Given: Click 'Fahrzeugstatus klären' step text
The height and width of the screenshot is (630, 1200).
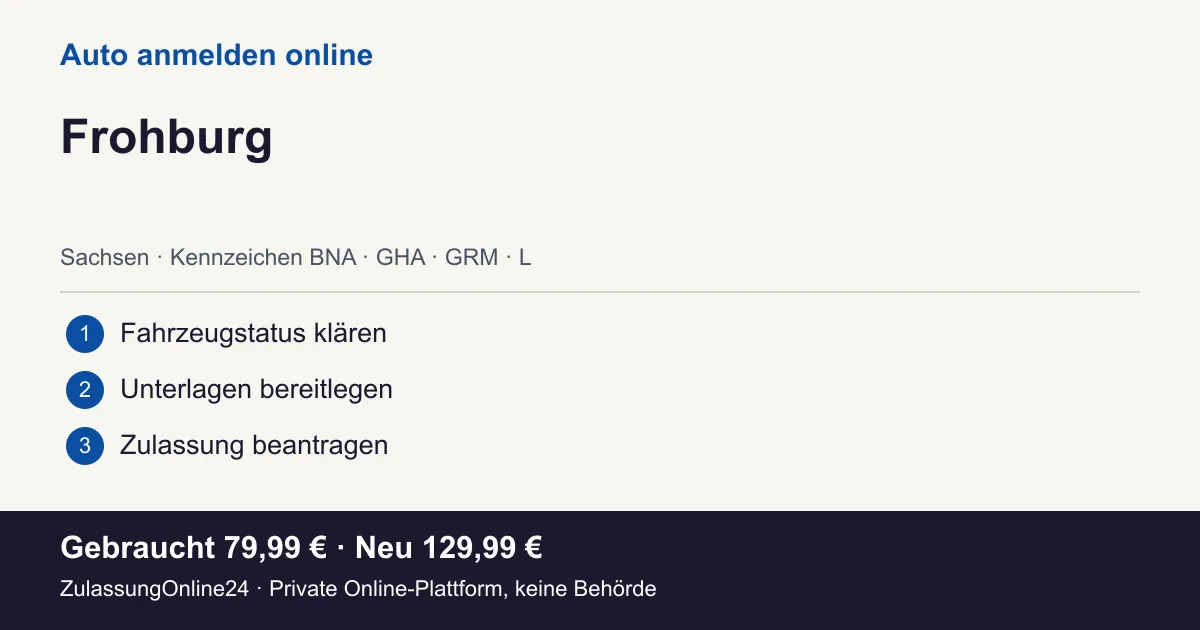Looking at the screenshot, I should pyautogui.click(x=253, y=333).
